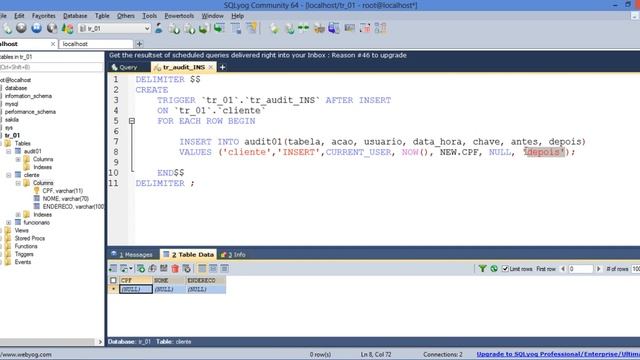The height and width of the screenshot is (360, 640).
Task: Click the Cancel changes icon after trash
Action: (187, 268)
